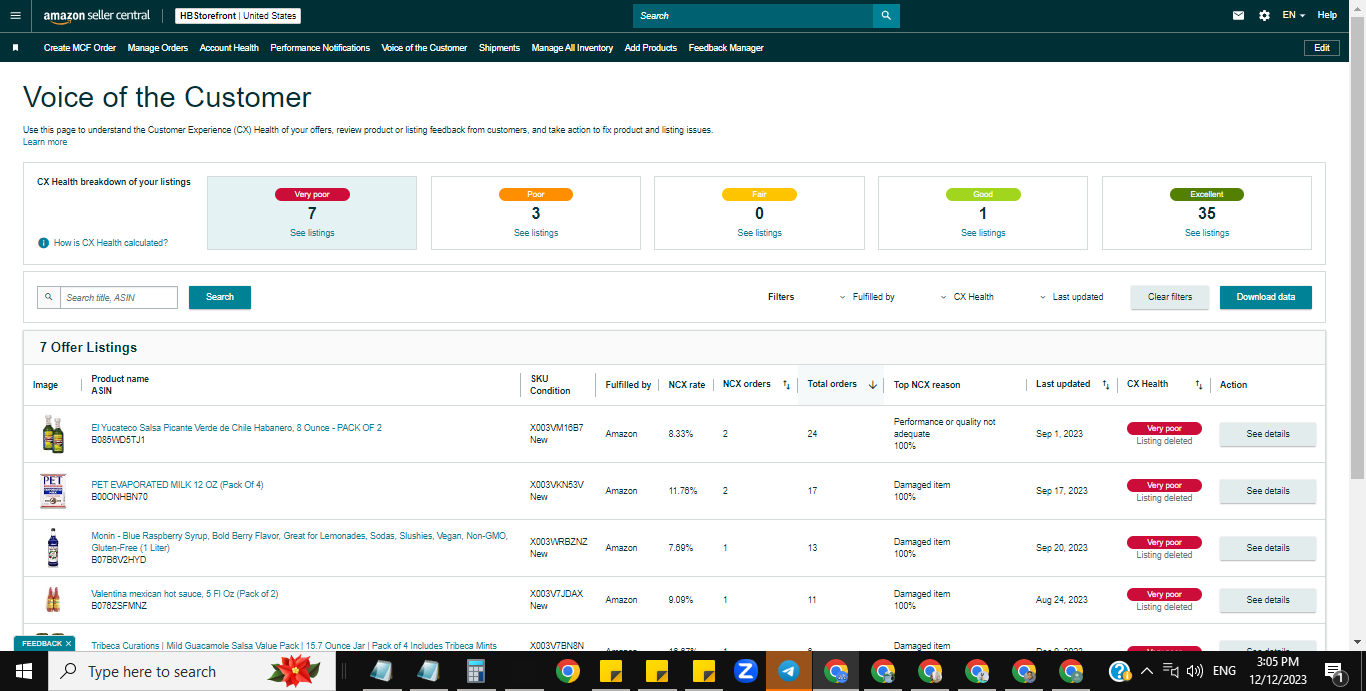Open Calculator from the taskbar
Image resolution: width=1366 pixels, height=691 pixels.
click(475, 671)
